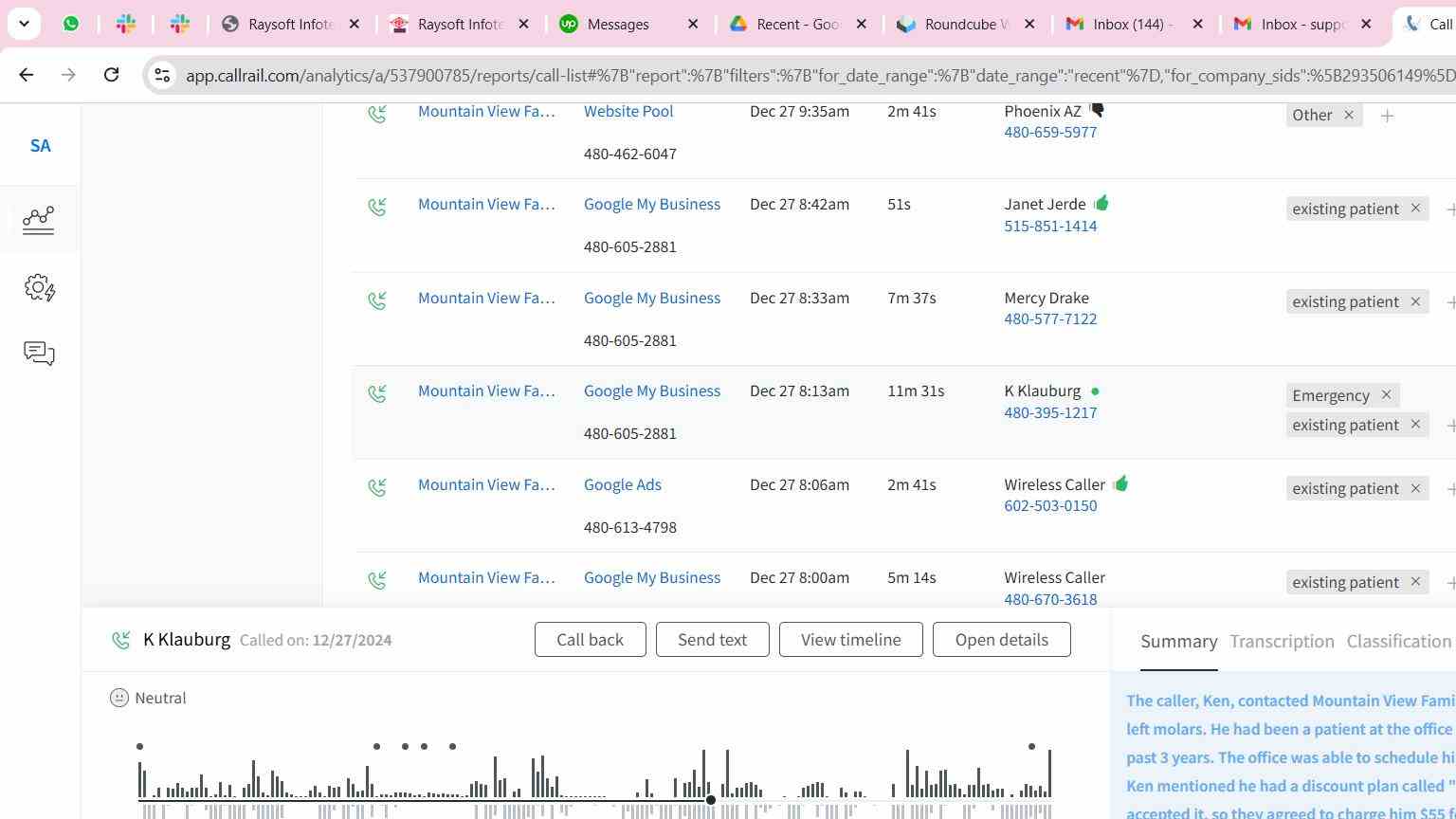Click the Neutral sentiment indicator
This screenshot has width=1456, height=819.
click(148, 698)
